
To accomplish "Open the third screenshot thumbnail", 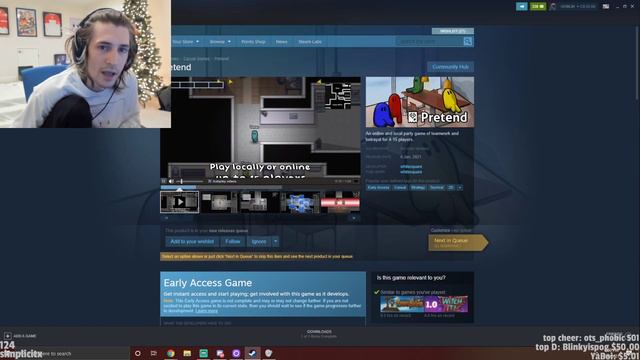I will 260,202.
